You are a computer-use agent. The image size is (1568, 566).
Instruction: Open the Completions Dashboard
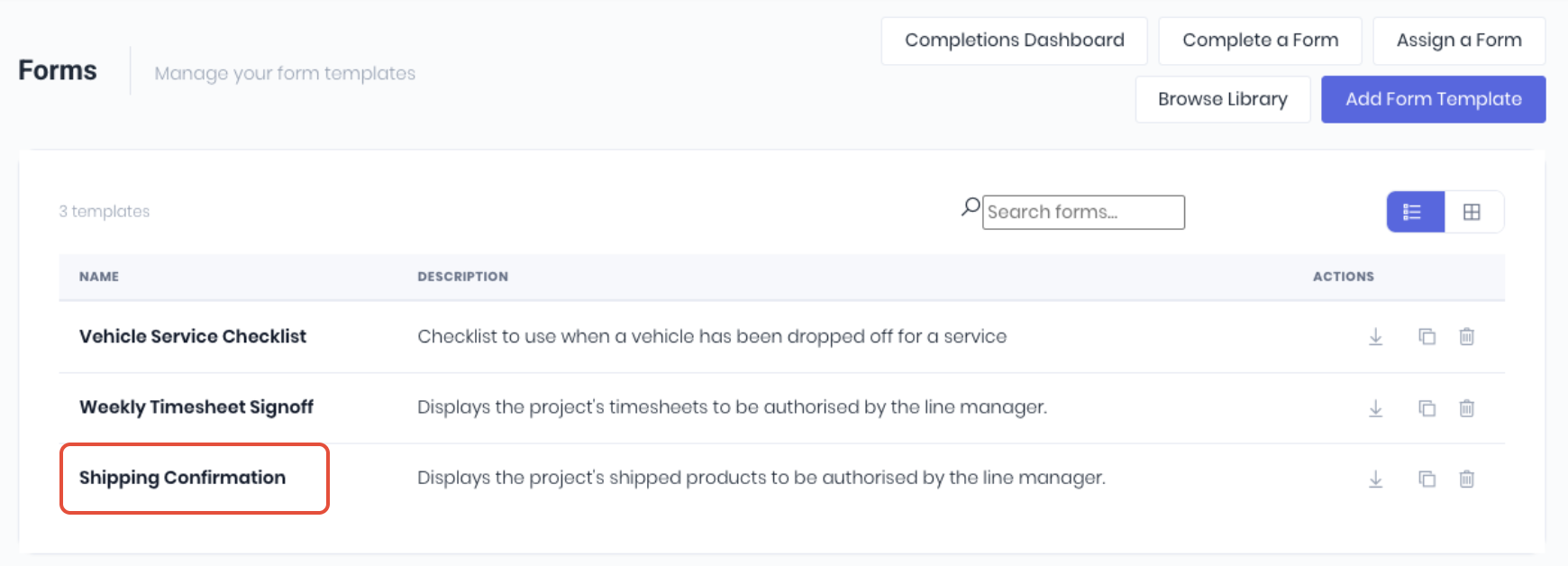[1014, 41]
